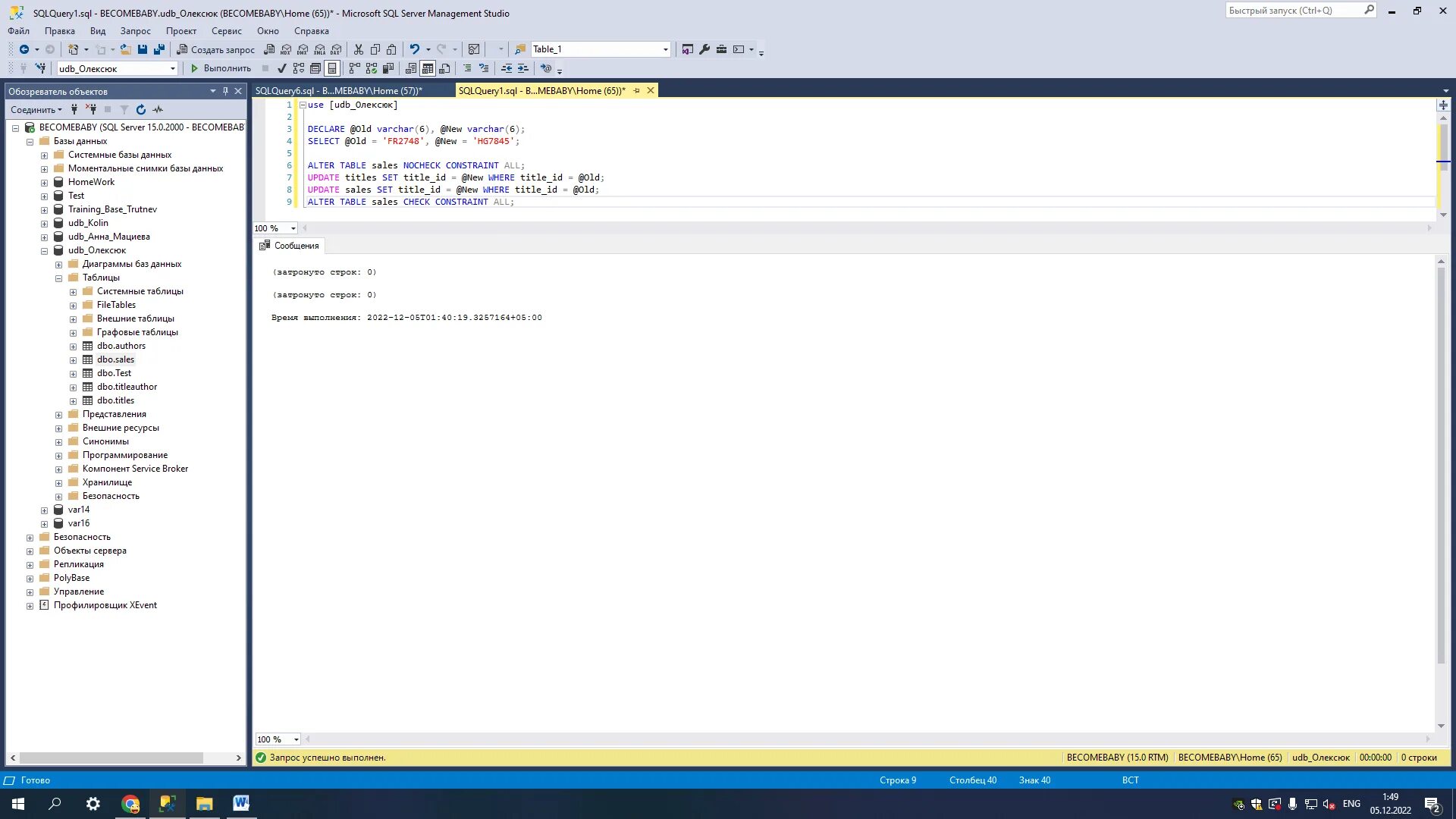This screenshot has height=819, width=1456.
Task: Open the udb_Олексюк database dropdown
Action: pyautogui.click(x=172, y=68)
